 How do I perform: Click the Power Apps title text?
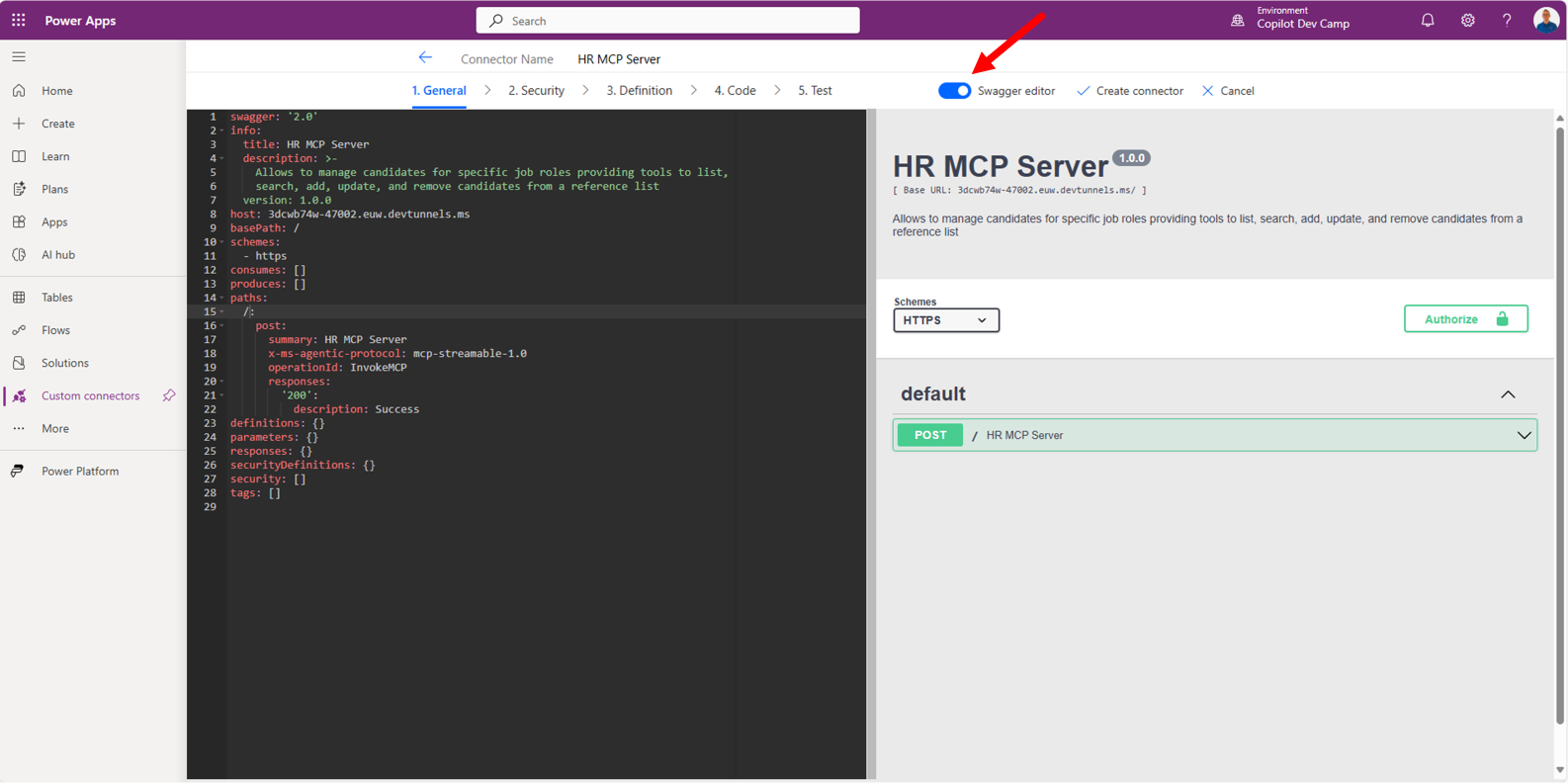tap(80, 20)
